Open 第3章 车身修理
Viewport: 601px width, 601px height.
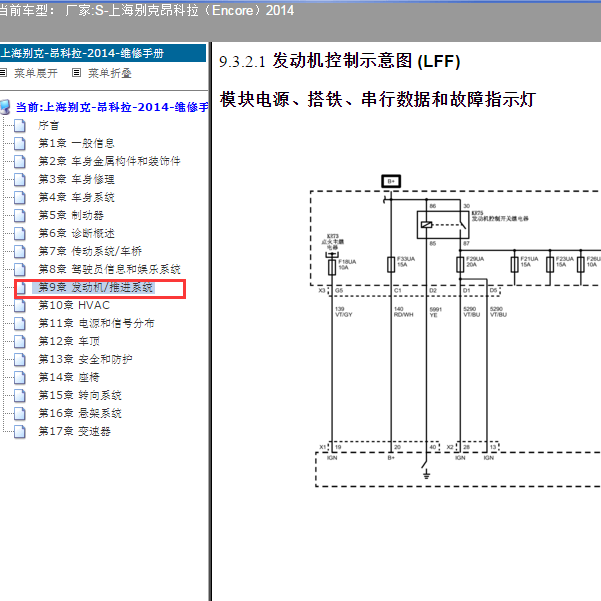tap(76, 179)
